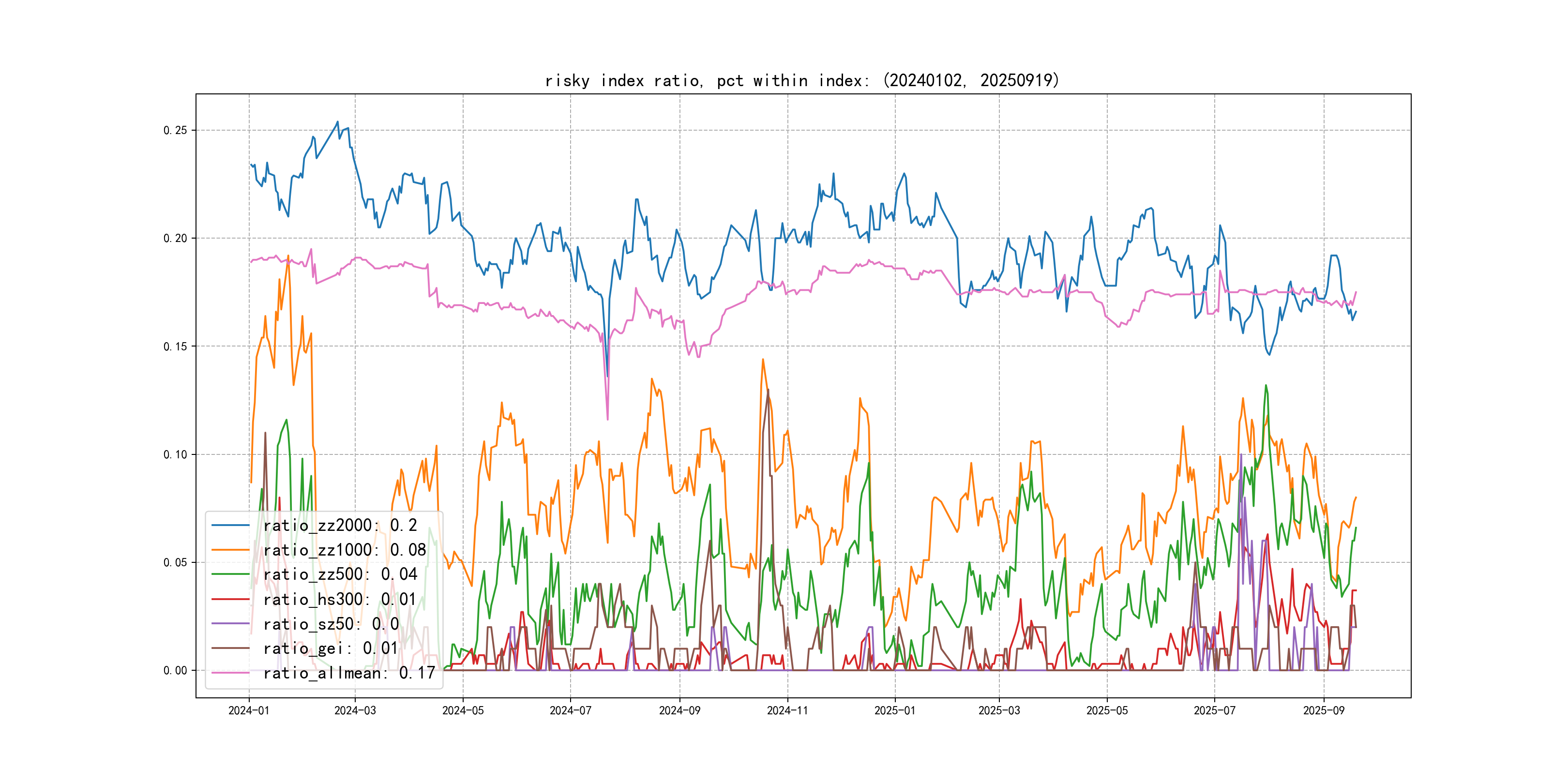The height and width of the screenshot is (784, 1568).
Task: Click the ratio_zz2000 legend entry text
Action: point(340,525)
